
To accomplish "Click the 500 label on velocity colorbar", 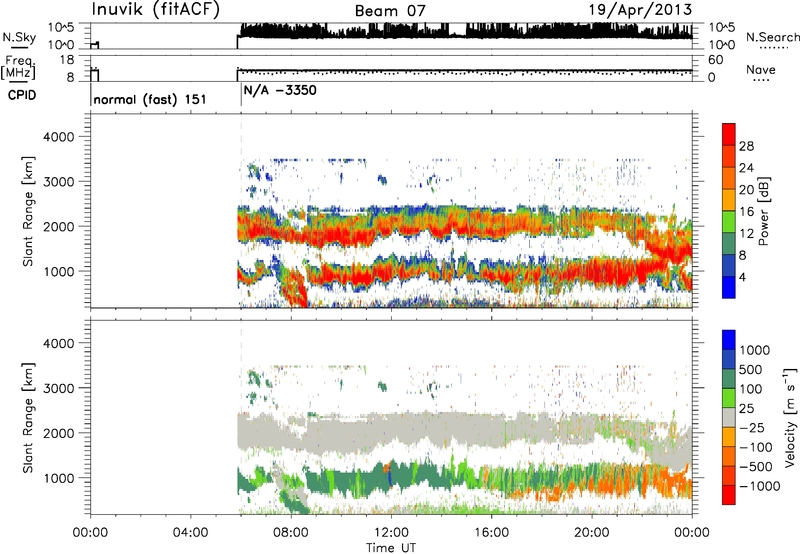I will tap(753, 369).
